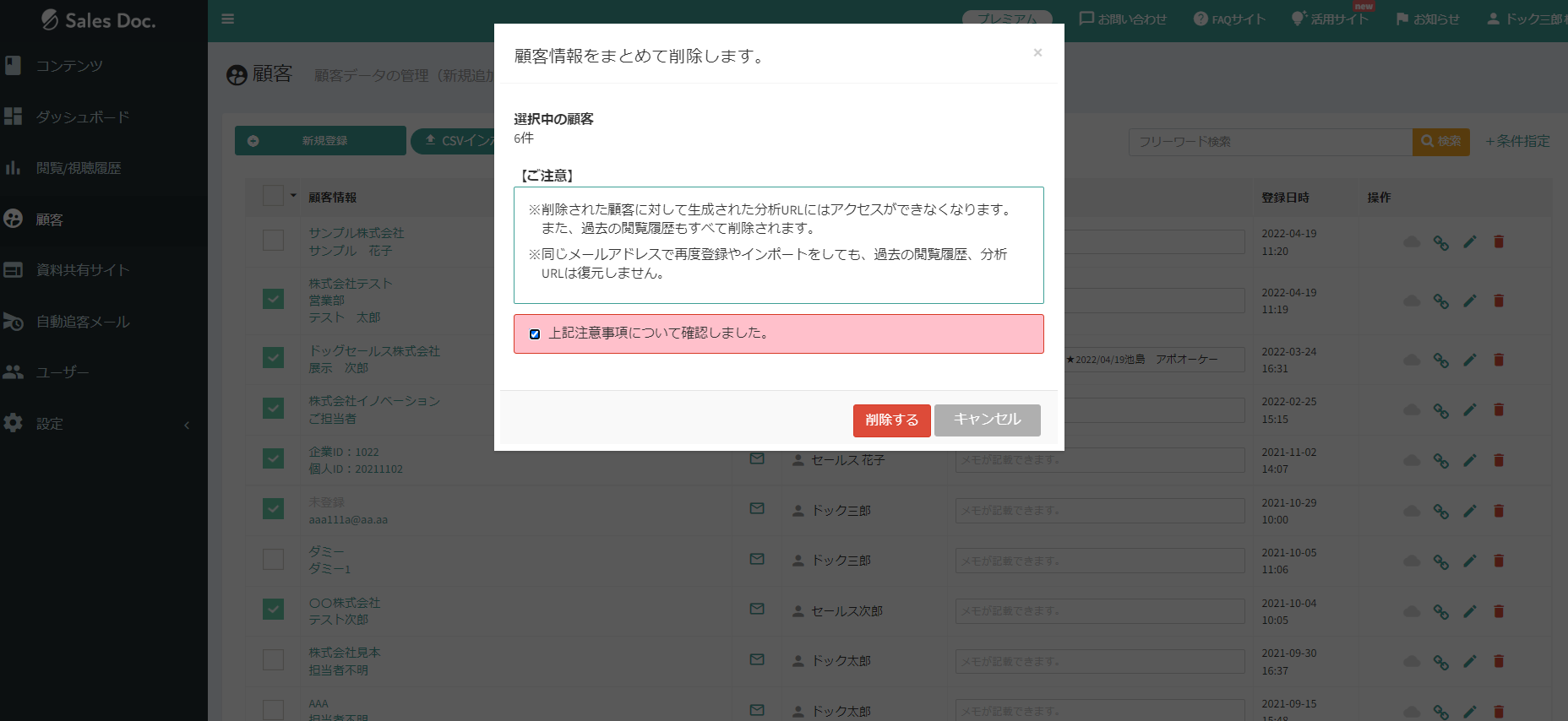Click link icon for ドッグセールス株式会社 row
The width and height of the screenshot is (1568, 721).
1441,360
